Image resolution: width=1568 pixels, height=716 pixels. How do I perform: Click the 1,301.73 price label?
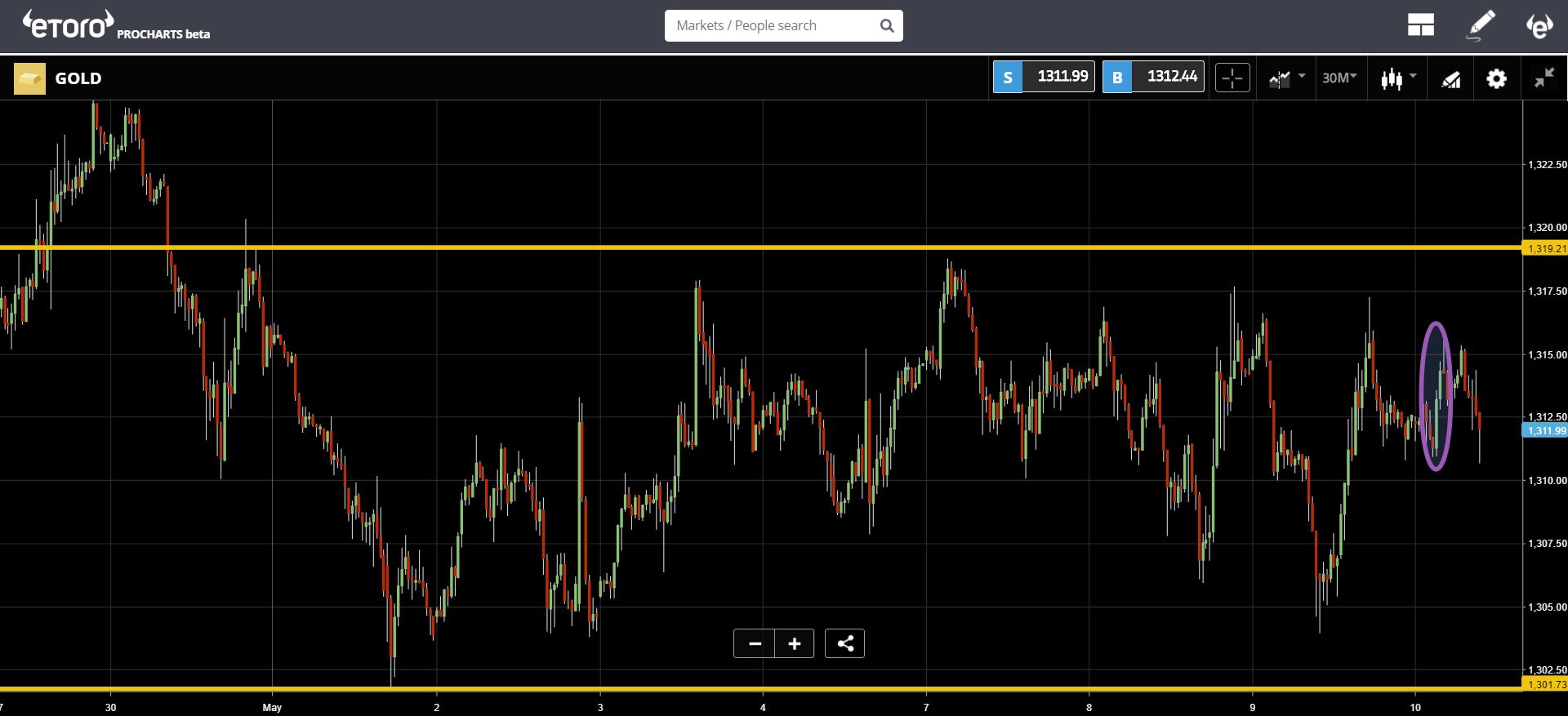click(x=1545, y=684)
